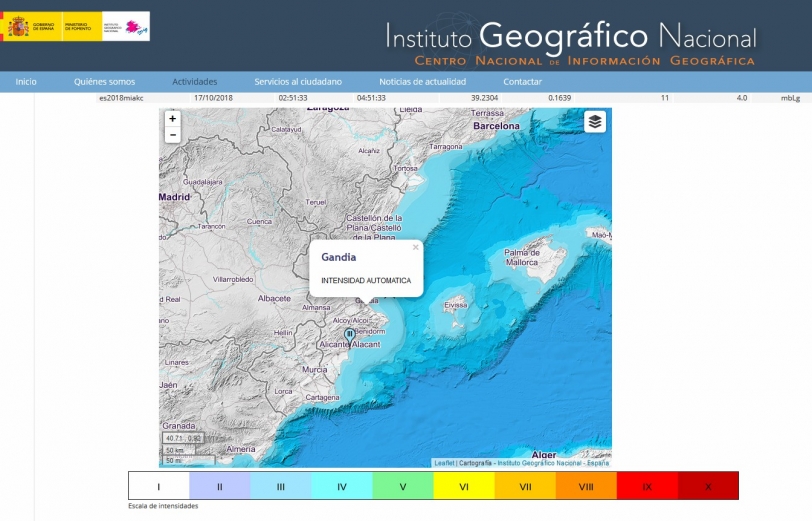
Task: Click the Eivissa island label
Action: [x=456, y=306]
